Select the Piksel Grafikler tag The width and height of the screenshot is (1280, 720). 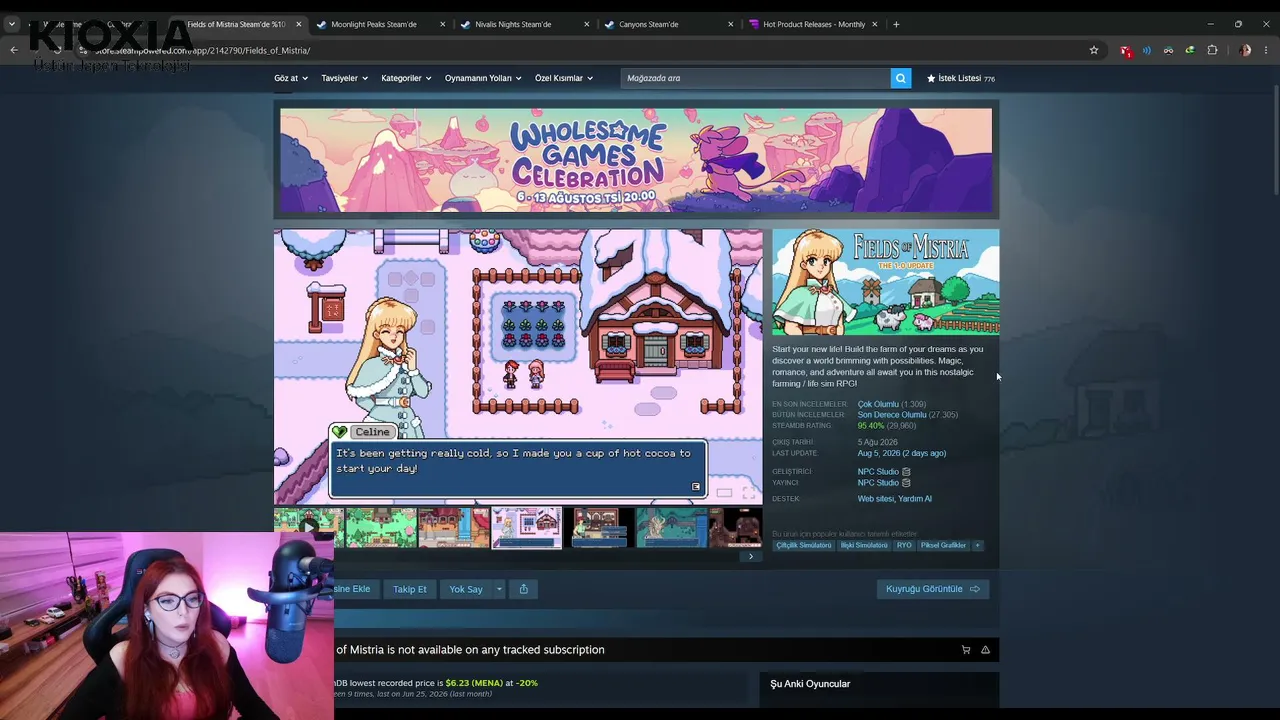pos(943,545)
